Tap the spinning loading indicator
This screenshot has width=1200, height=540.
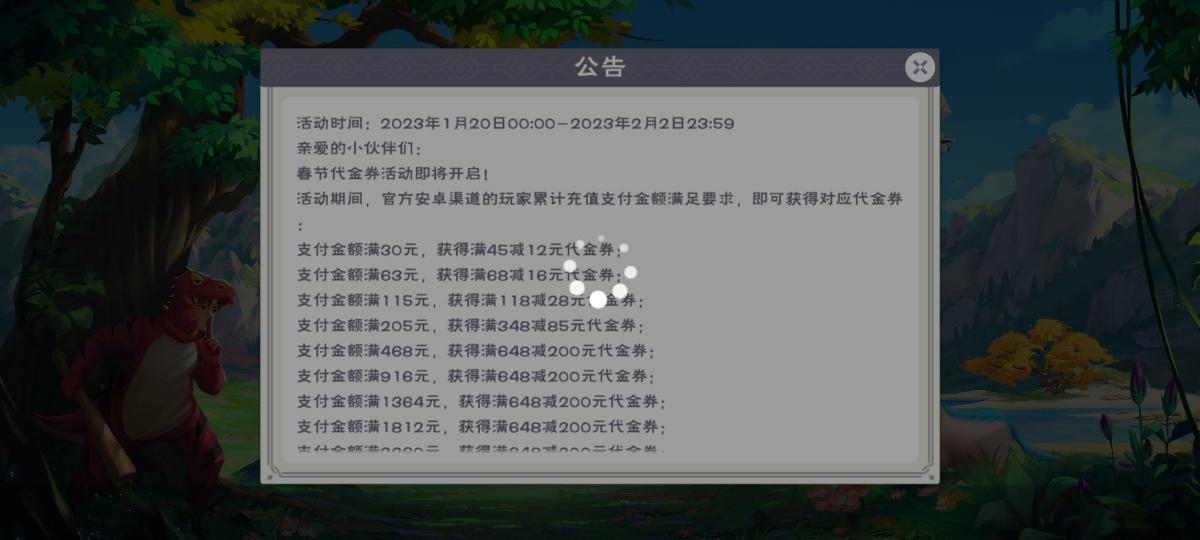(x=599, y=272)
